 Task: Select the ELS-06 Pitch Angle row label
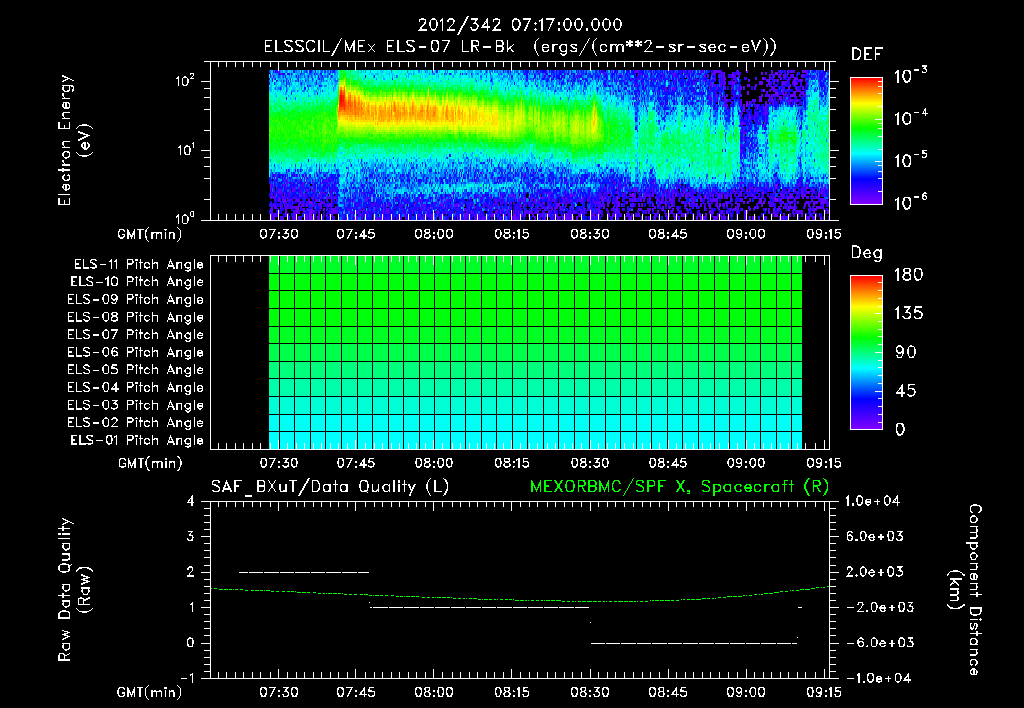136,353
